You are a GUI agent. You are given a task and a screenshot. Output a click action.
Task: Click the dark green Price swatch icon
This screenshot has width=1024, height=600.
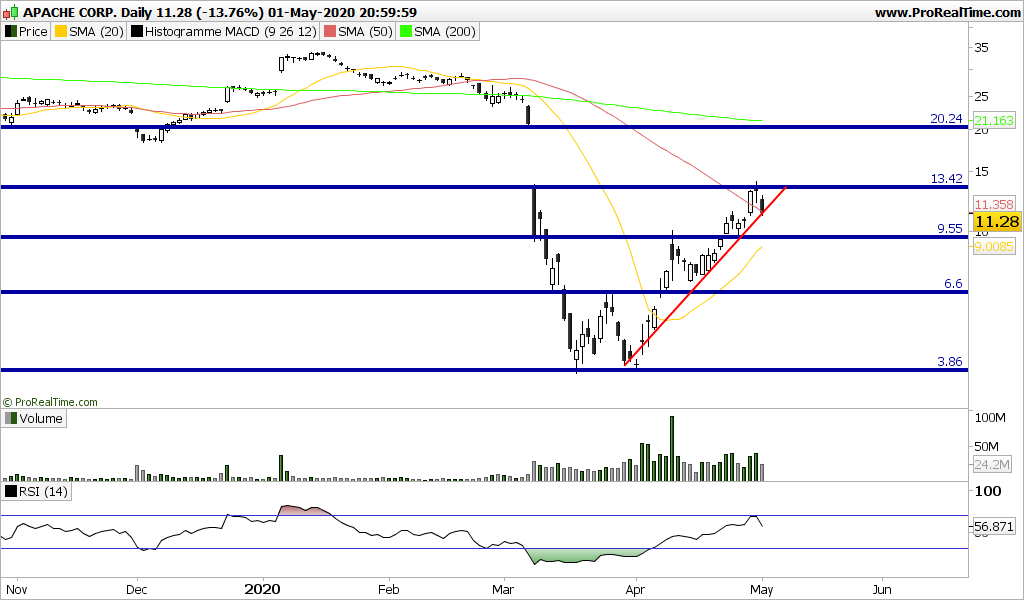pos(10,31)
